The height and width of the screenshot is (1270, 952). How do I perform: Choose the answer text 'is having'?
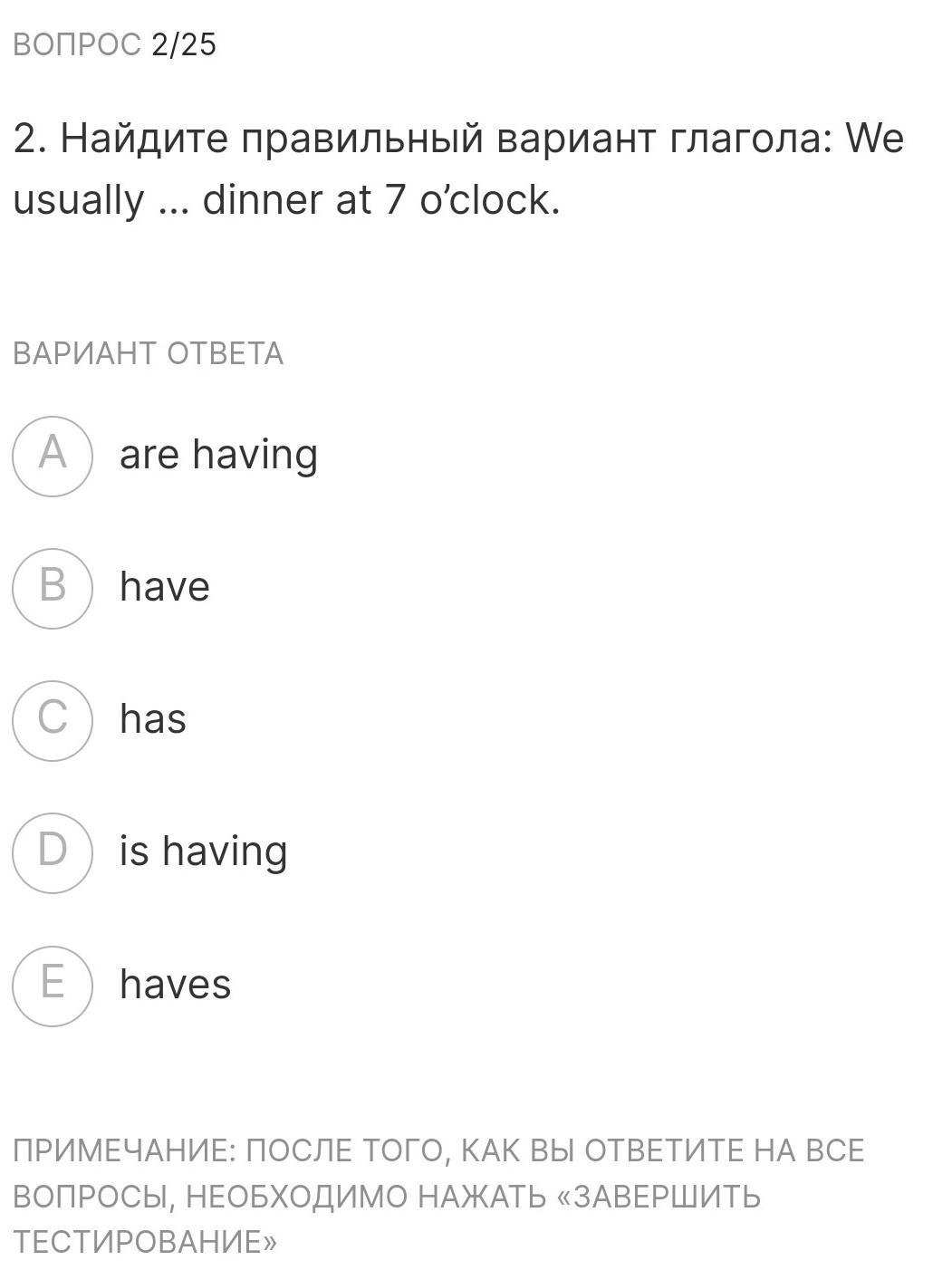[204, 851]
